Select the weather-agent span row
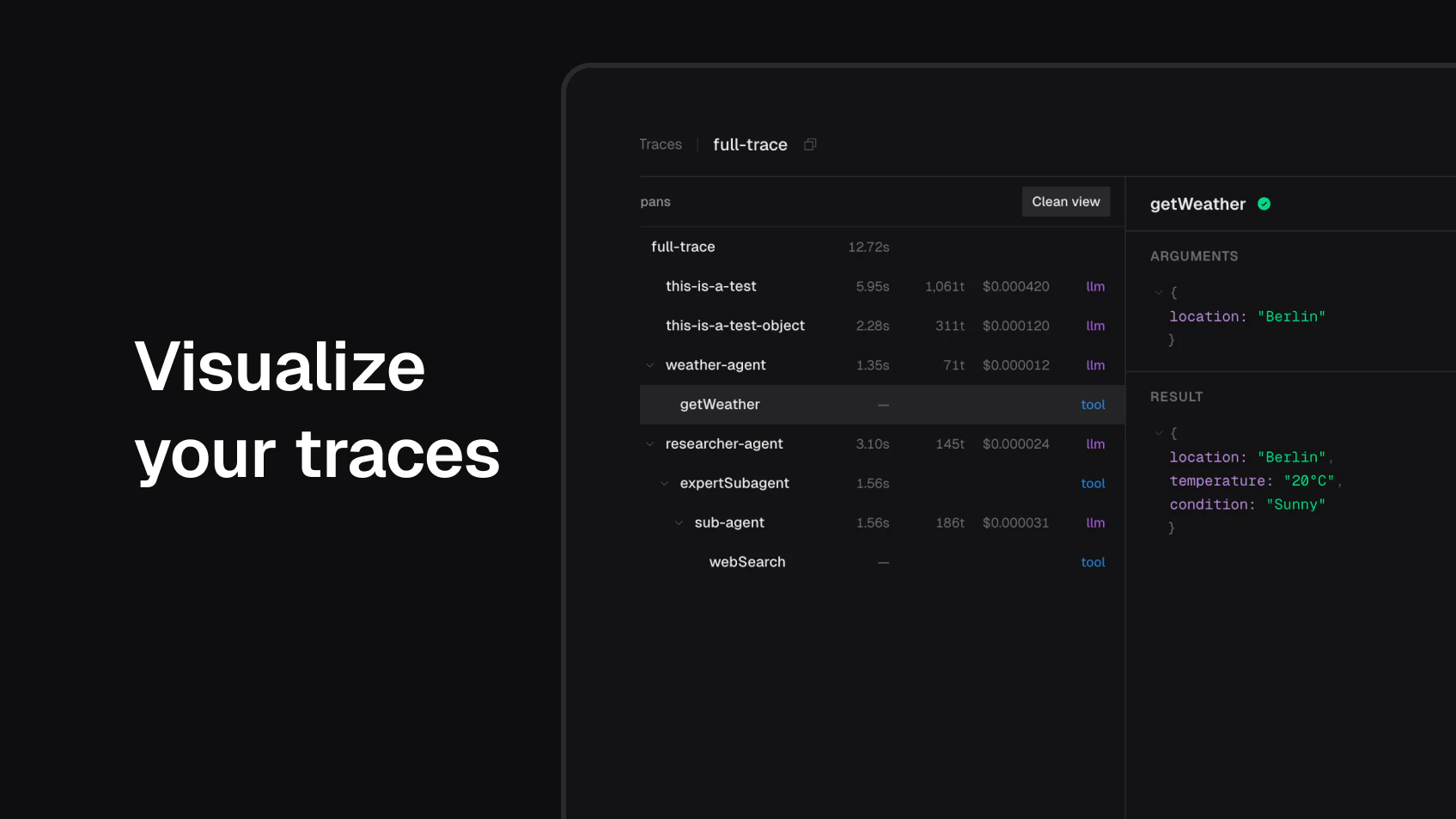Viewport: 1456px width, 819px height. [882, 365]
